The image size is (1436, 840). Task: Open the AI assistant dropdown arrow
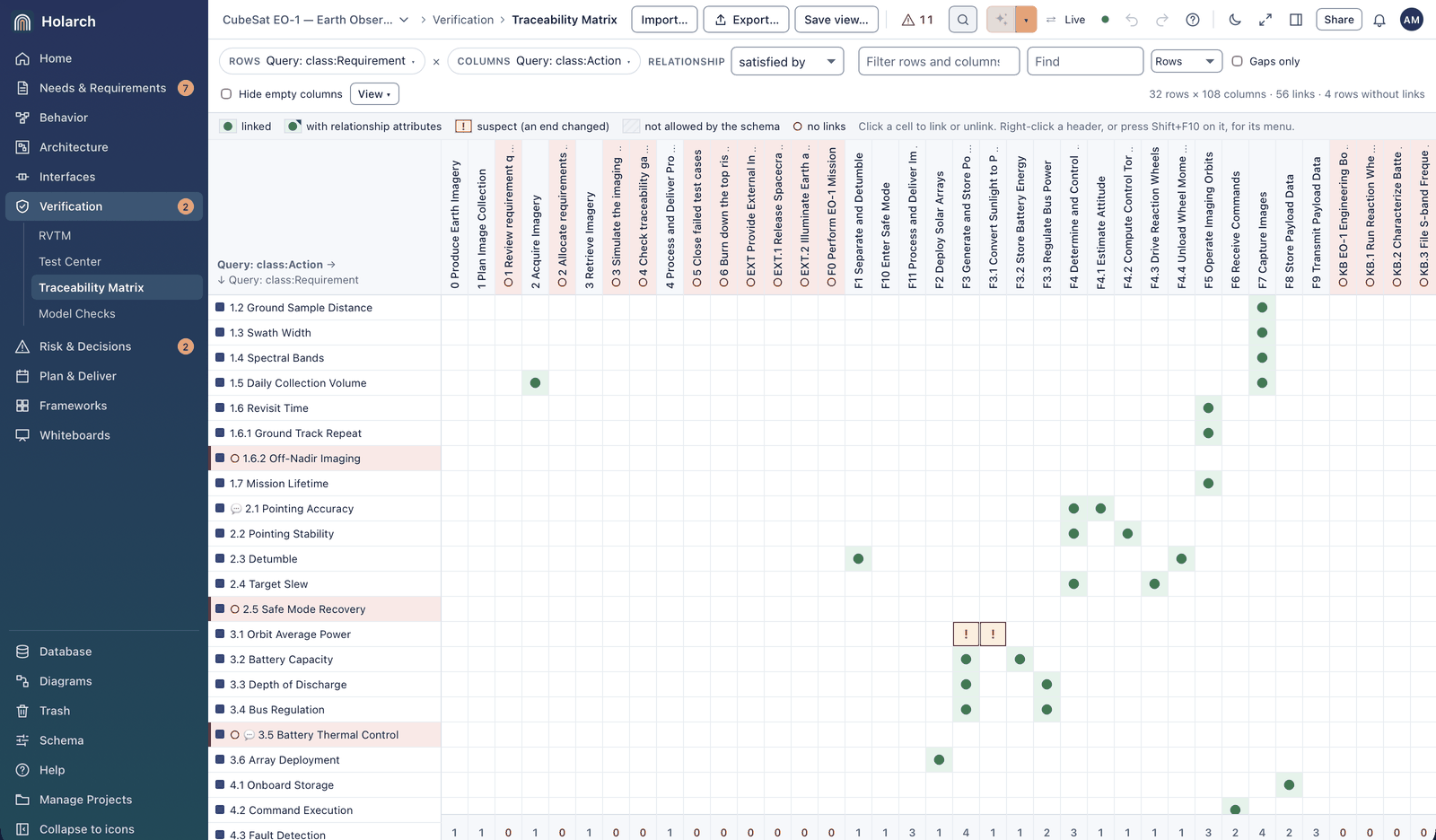(x=1026, y=20)
